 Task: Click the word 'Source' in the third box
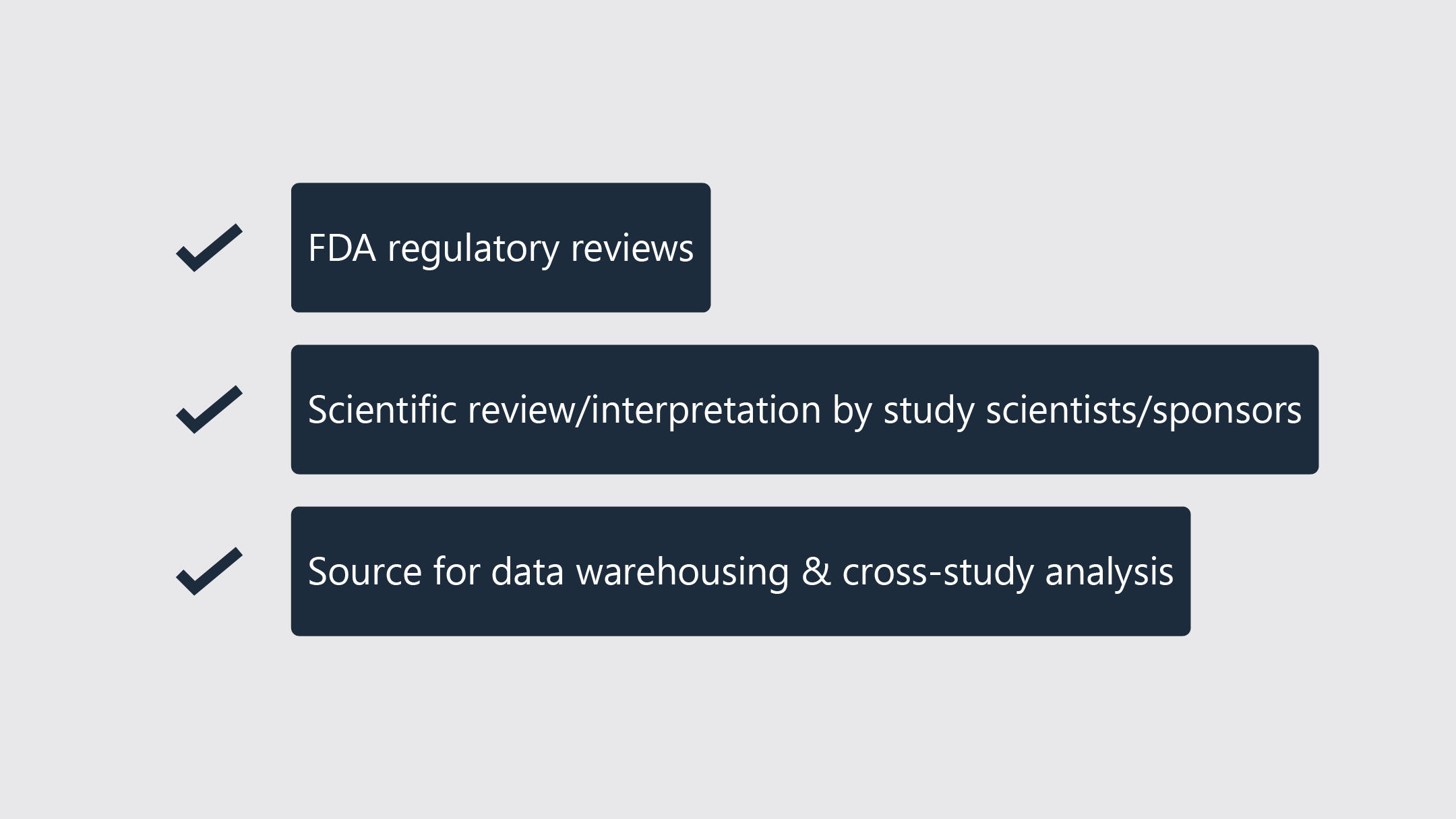click(x=365, y=572)
